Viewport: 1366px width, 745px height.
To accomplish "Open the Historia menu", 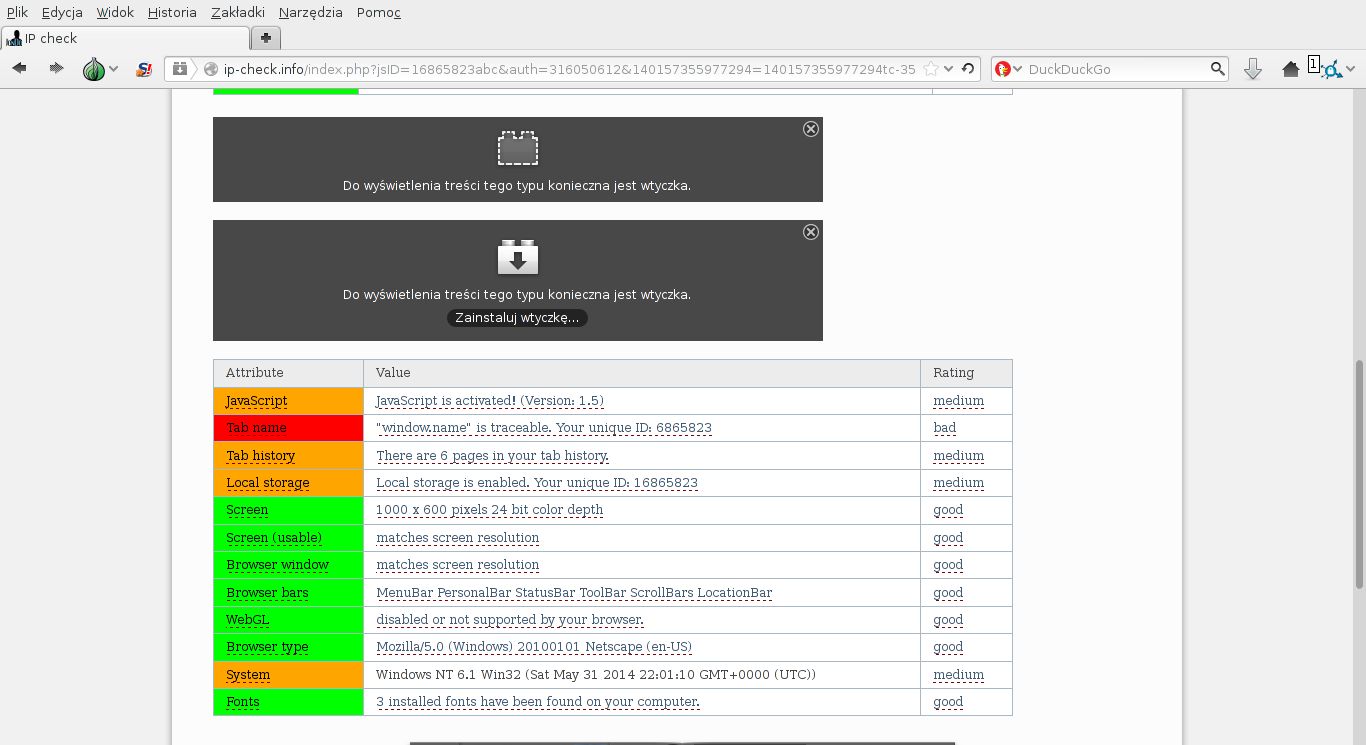I will 172,12.
